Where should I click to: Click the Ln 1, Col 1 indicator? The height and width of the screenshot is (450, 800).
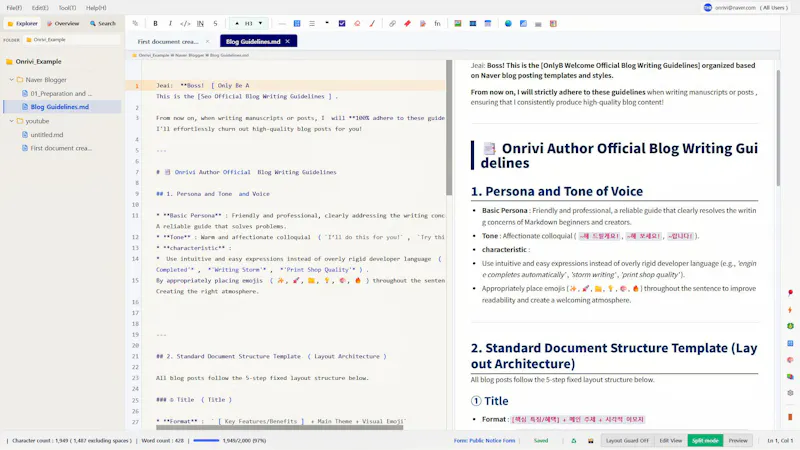(780, 440)
